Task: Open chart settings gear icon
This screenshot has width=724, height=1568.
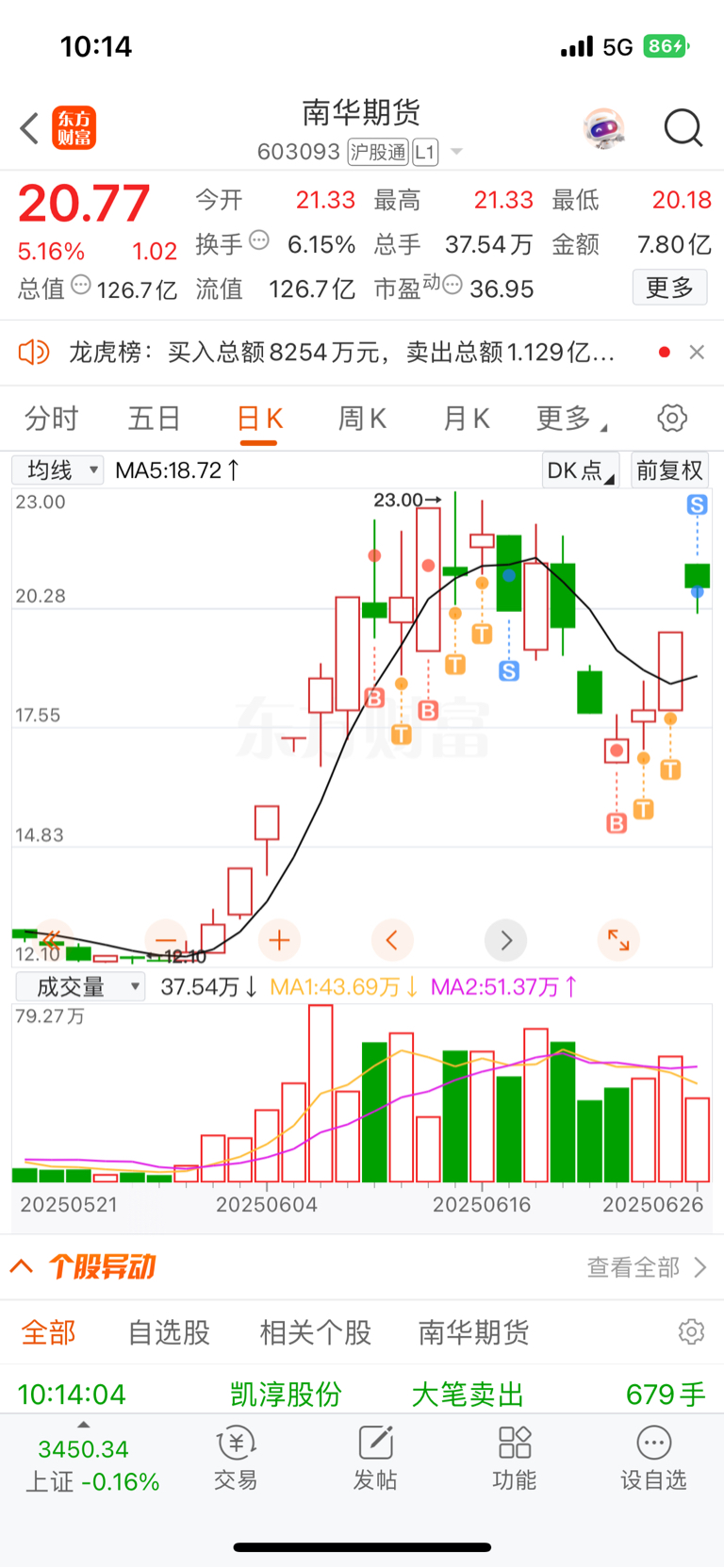Action: 672,419
